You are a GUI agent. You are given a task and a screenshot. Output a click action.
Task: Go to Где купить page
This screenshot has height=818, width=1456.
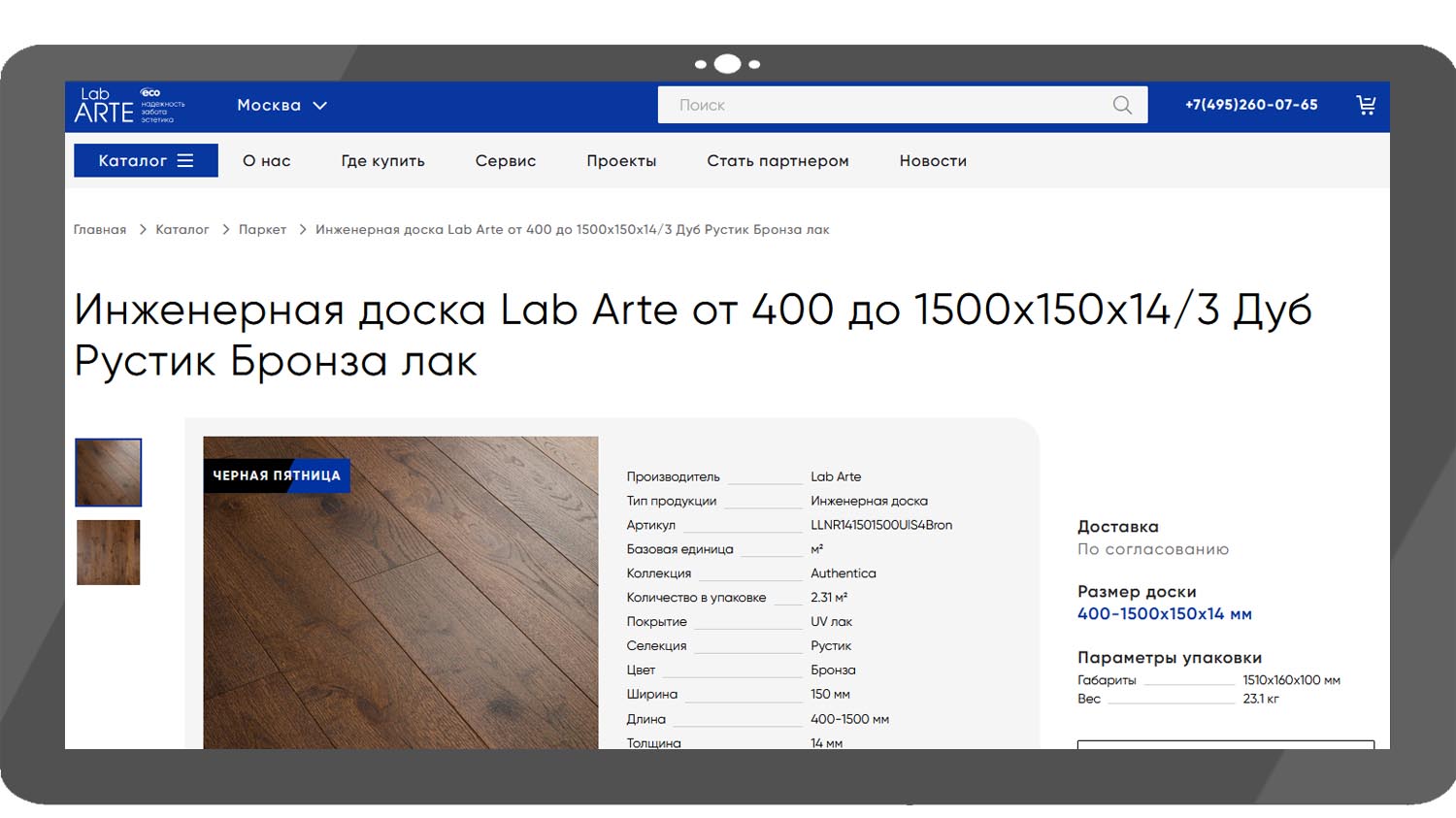(382, 161)
